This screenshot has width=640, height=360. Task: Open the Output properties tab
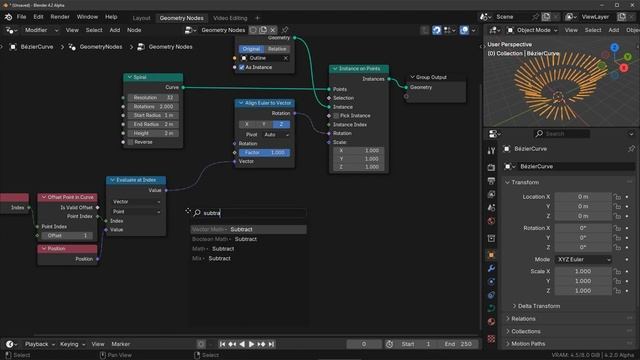pyautogui.click(x=491, y=181)
